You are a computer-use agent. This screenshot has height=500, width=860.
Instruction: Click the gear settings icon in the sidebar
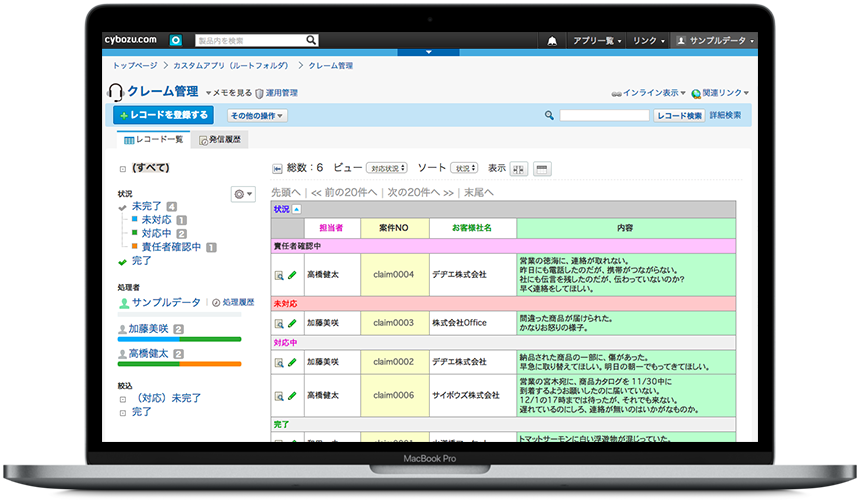coord(241,193)
